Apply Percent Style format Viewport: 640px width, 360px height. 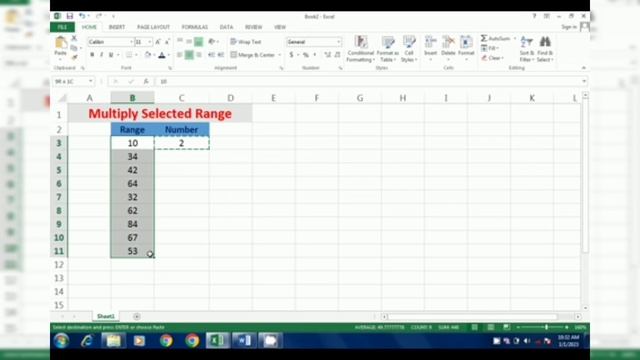tap(305, 55)
